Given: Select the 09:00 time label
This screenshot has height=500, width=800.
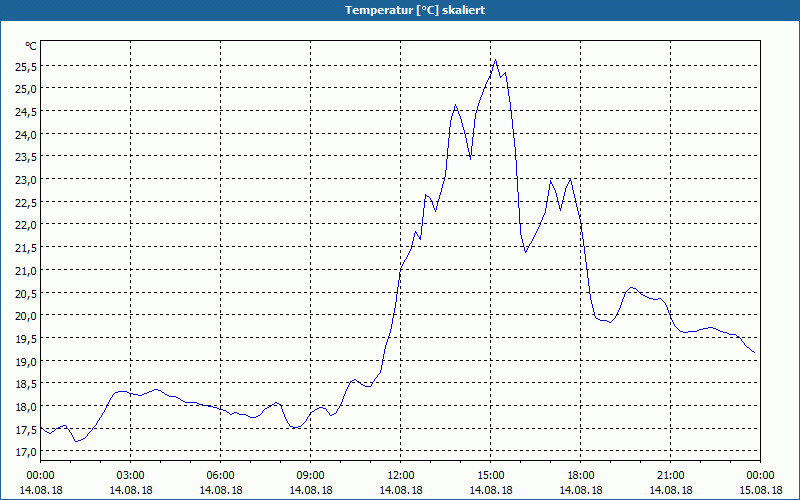Looking at the screenshot, I should pyautogui.click(x=311, y=476).
